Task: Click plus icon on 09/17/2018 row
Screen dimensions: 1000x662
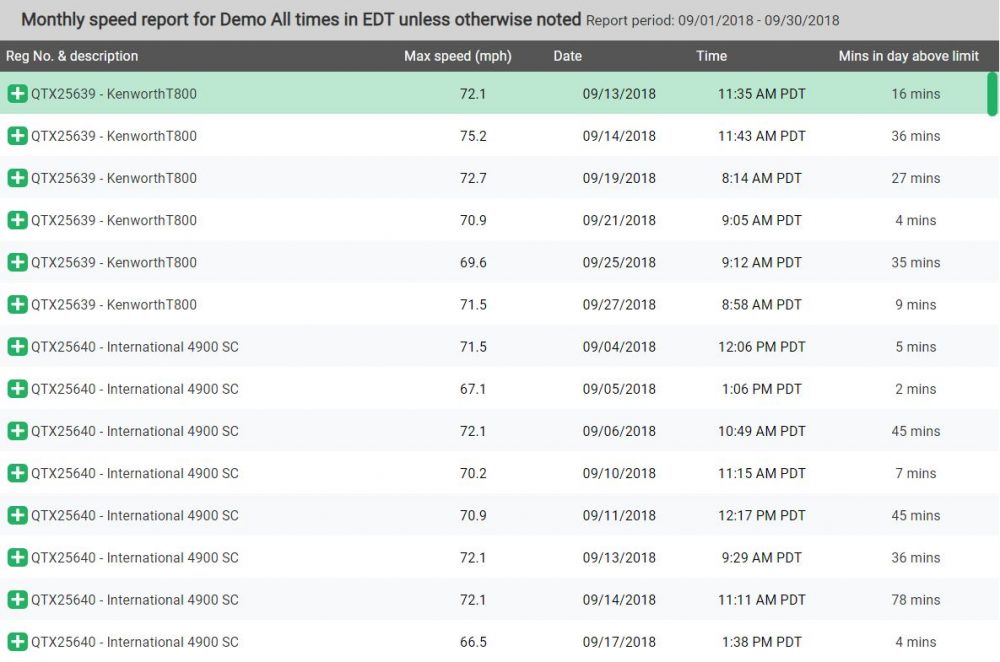Action: point(17,641)
